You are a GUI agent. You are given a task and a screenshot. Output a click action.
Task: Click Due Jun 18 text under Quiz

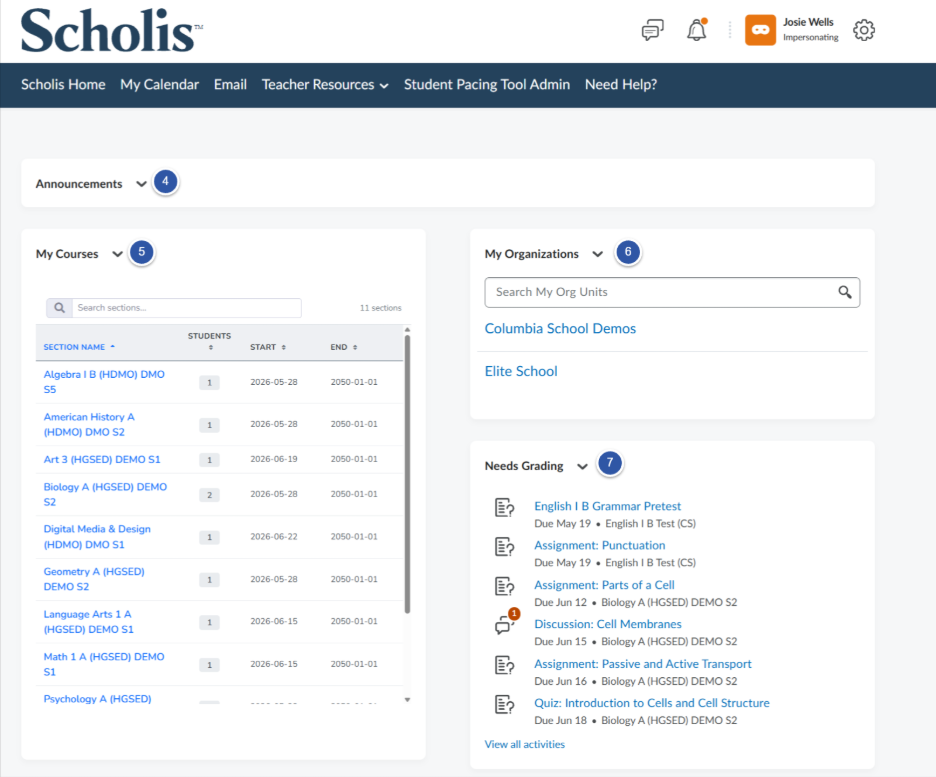pyautogui.click(x=561, y=720)
